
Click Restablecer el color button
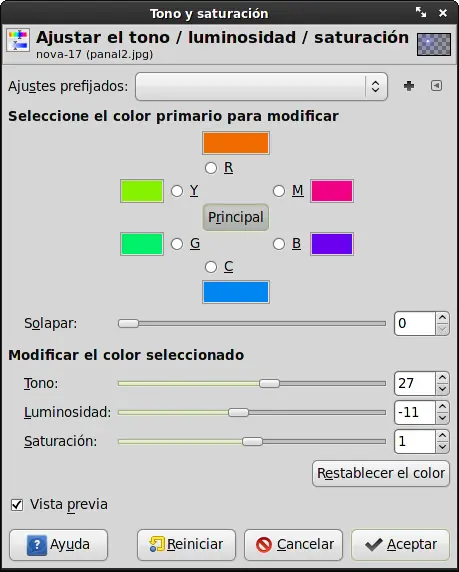[381, 473]
